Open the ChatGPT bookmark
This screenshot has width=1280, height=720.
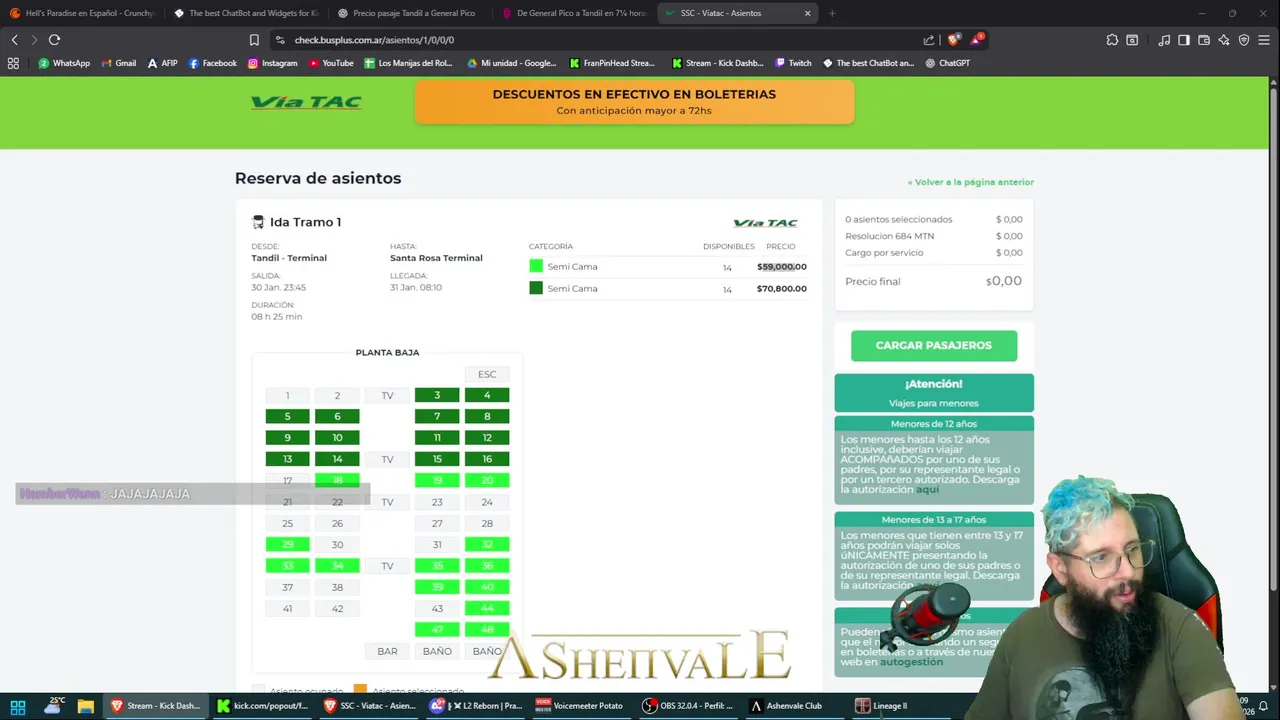(948, 63)
